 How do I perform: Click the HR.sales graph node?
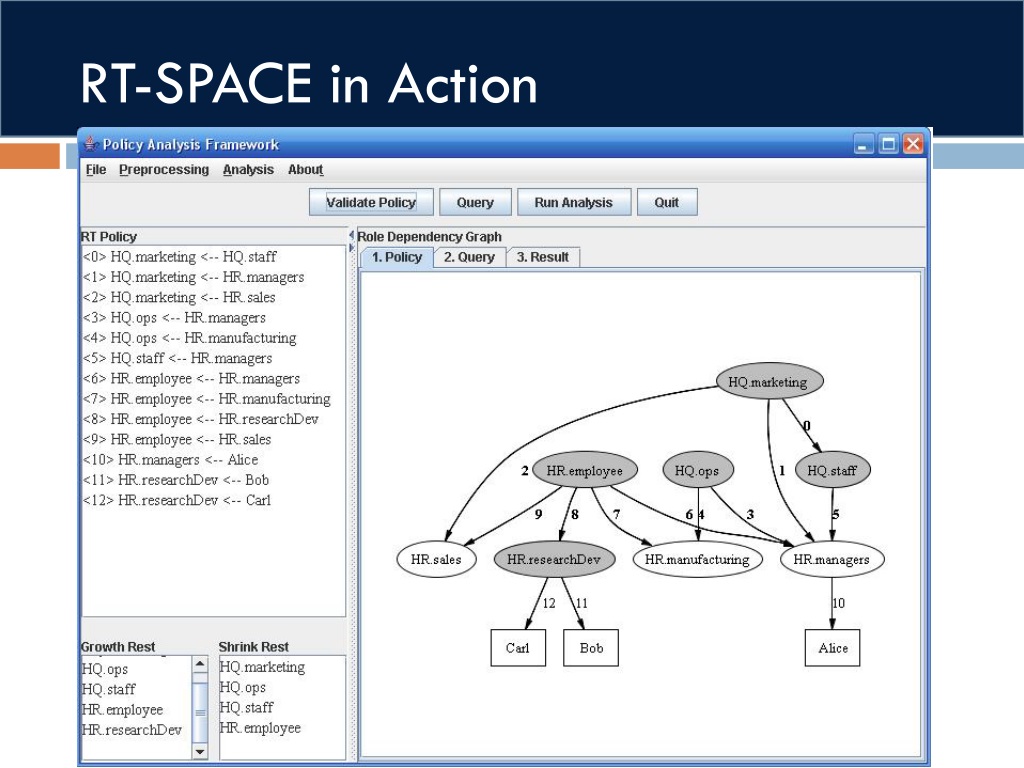tap(436, 559)
